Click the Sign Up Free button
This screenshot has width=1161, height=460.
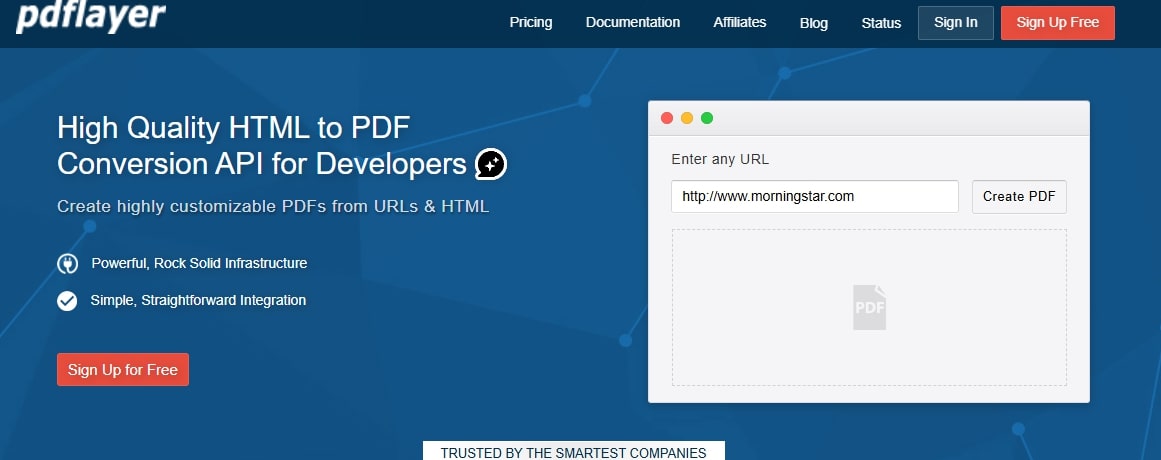1057,22
